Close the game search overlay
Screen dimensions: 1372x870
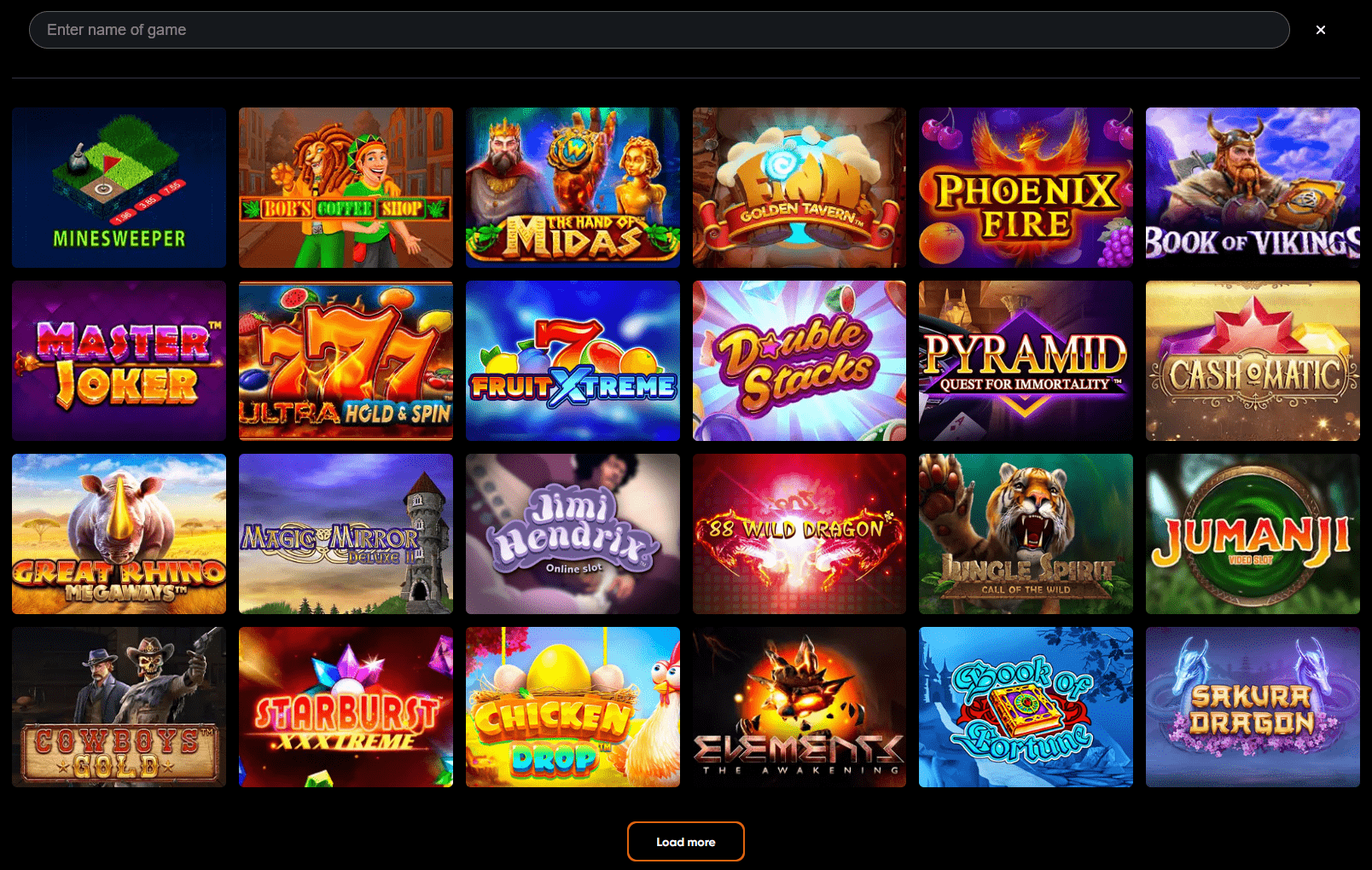pos(1321,30)
